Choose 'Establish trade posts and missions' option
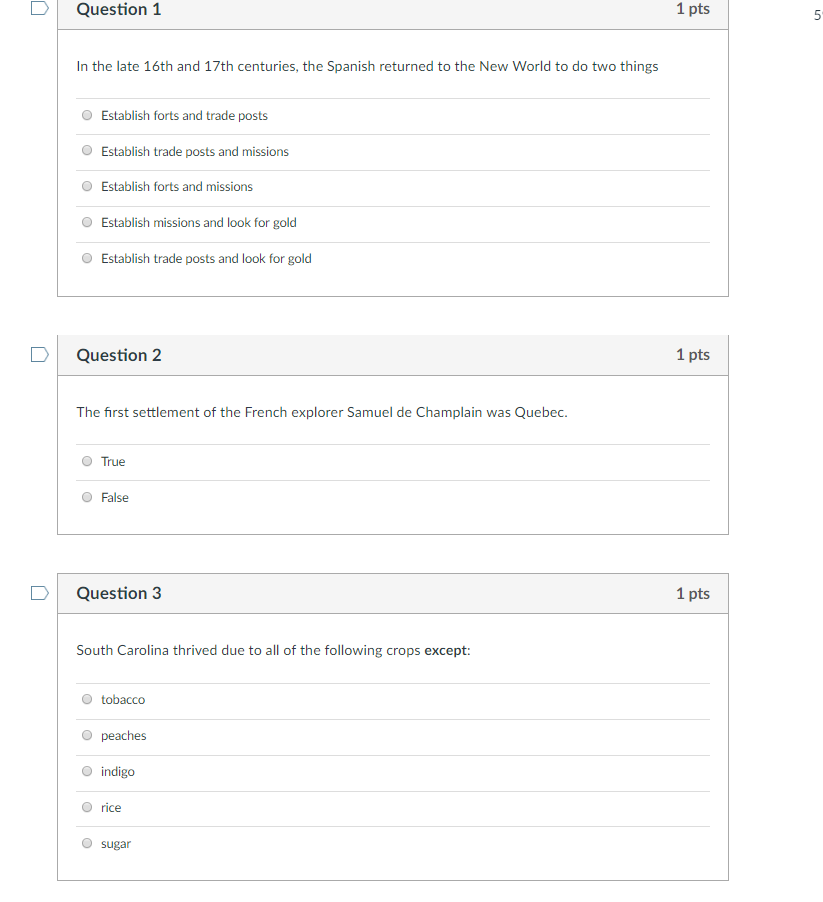Image resolution: width=823 pixels, height=902 pixels. 87,151
